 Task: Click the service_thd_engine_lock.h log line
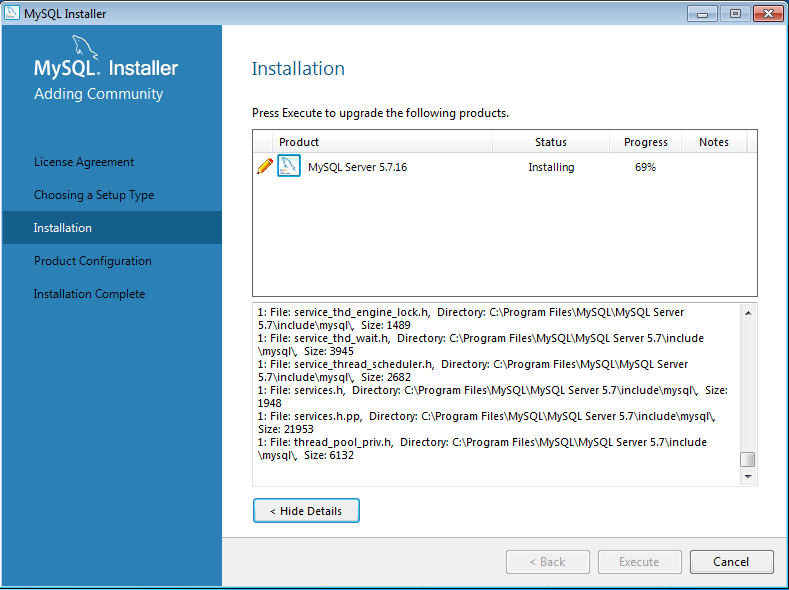coord(471,319)
